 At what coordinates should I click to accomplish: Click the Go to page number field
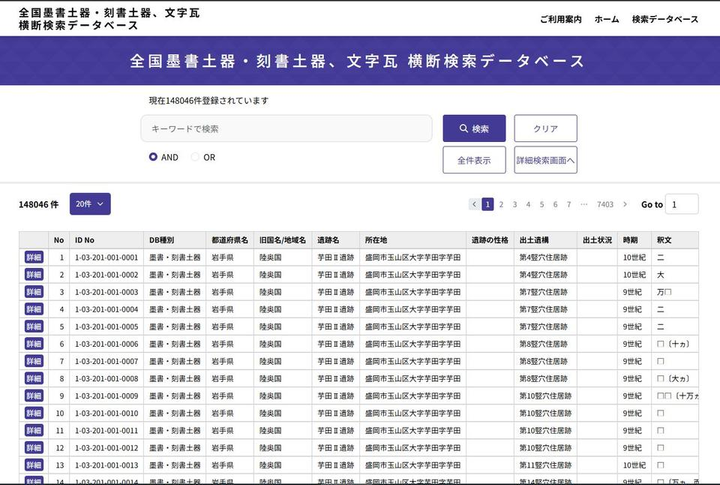(682, 204)
